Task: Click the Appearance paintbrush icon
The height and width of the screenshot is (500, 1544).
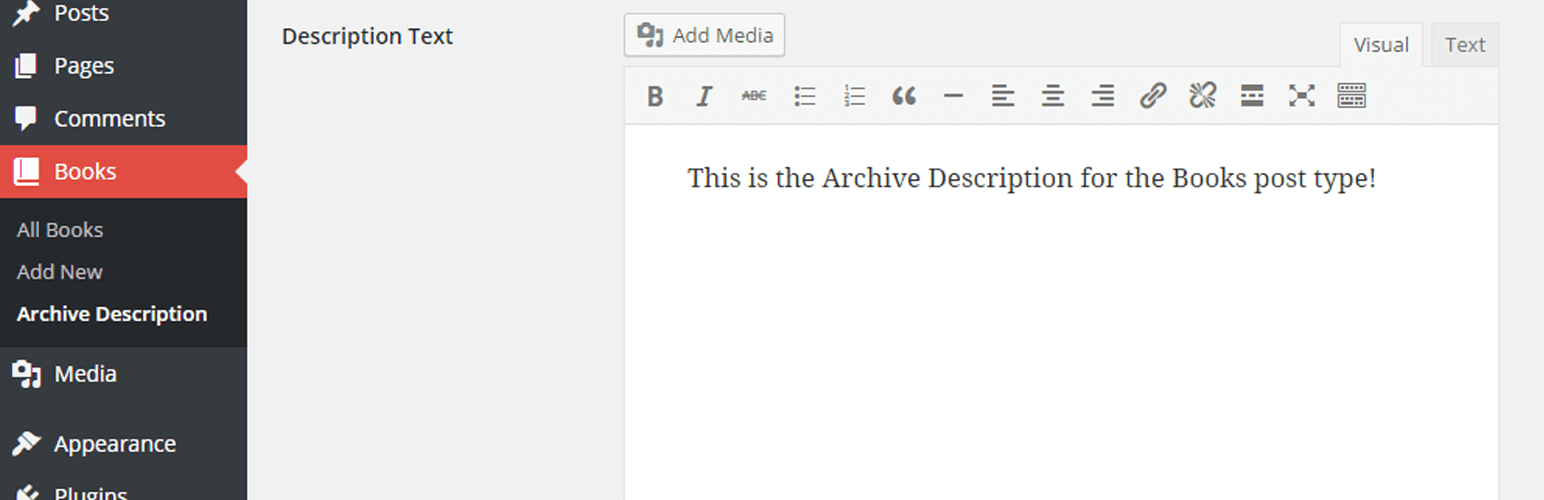Action: [26, 443]
